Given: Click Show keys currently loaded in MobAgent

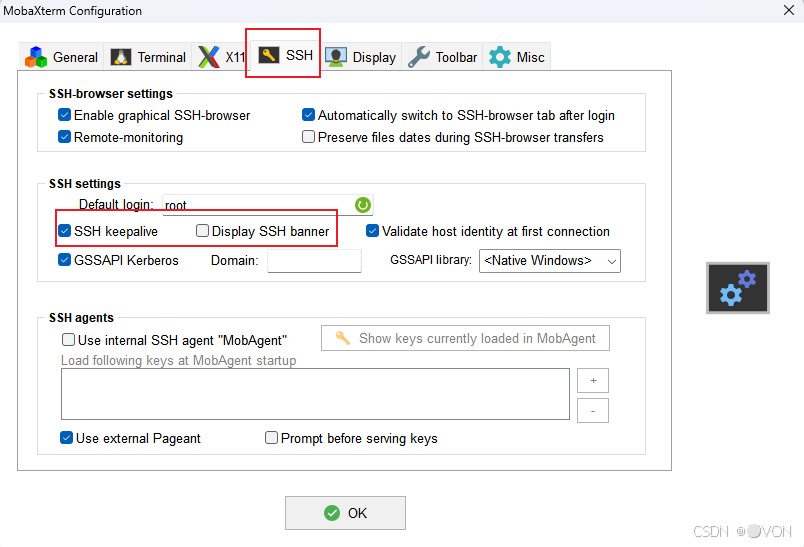Looking at the screenshot, I should (x=465, y=338).
